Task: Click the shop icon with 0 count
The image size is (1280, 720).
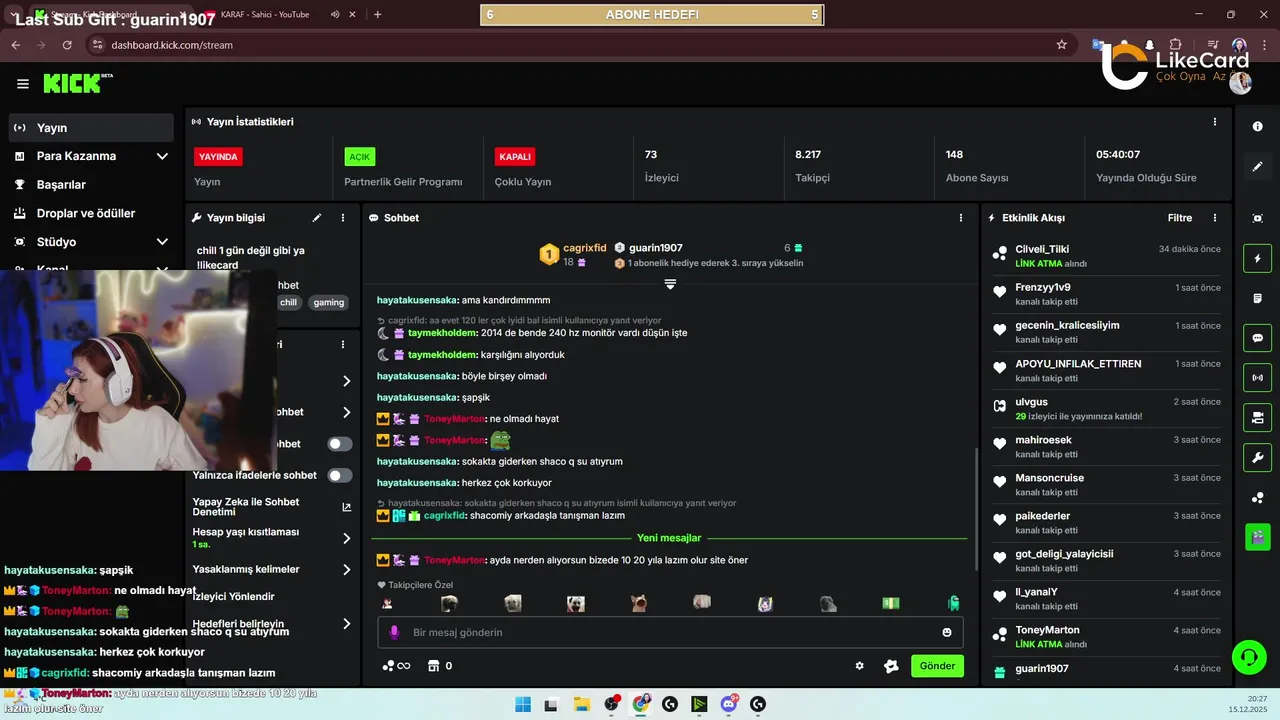Action: pyautogui.click(x=440, y=666)
